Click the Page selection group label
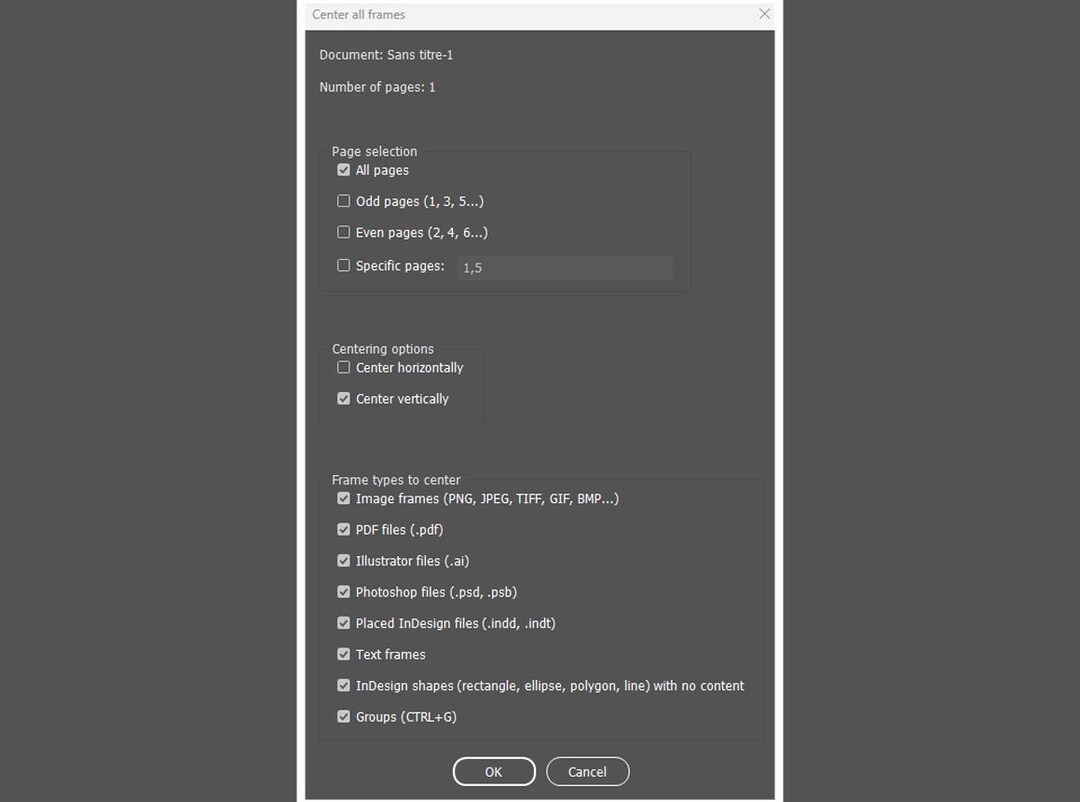This screenshot has height=802, width=1080. point(375,152)
